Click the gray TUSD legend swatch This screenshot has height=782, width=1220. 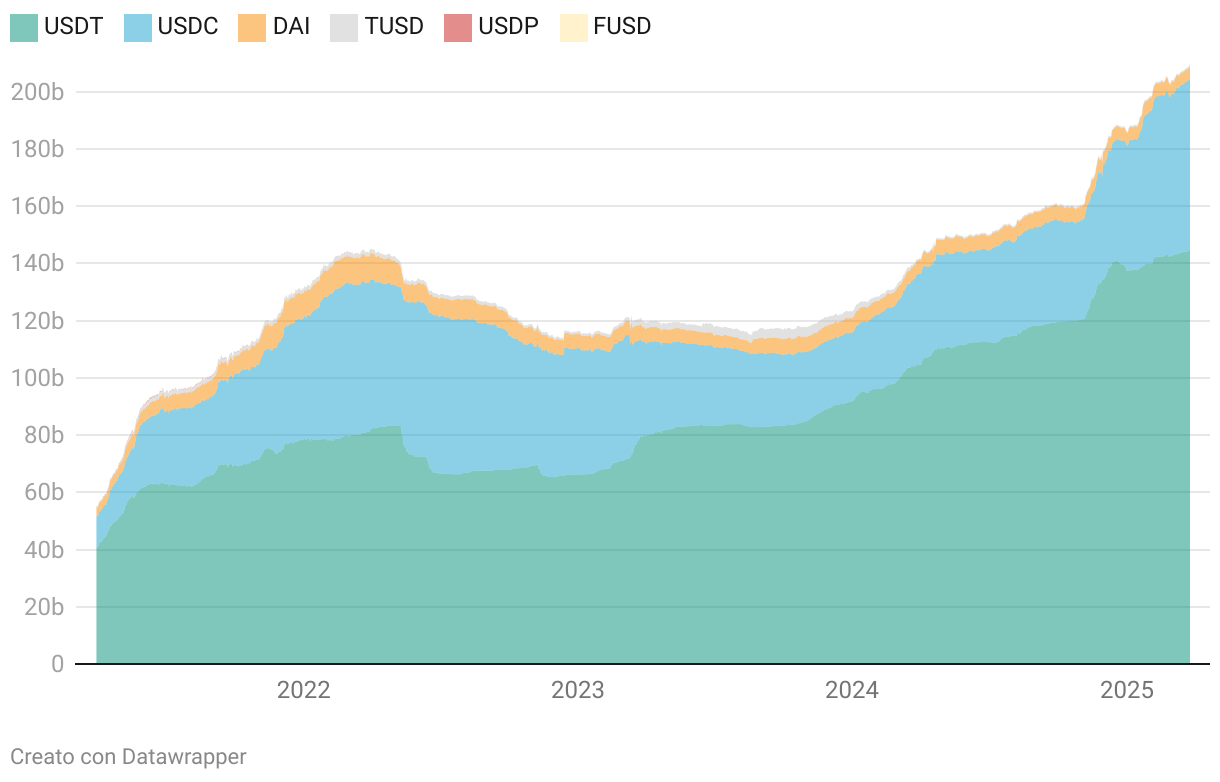(344, 27)
